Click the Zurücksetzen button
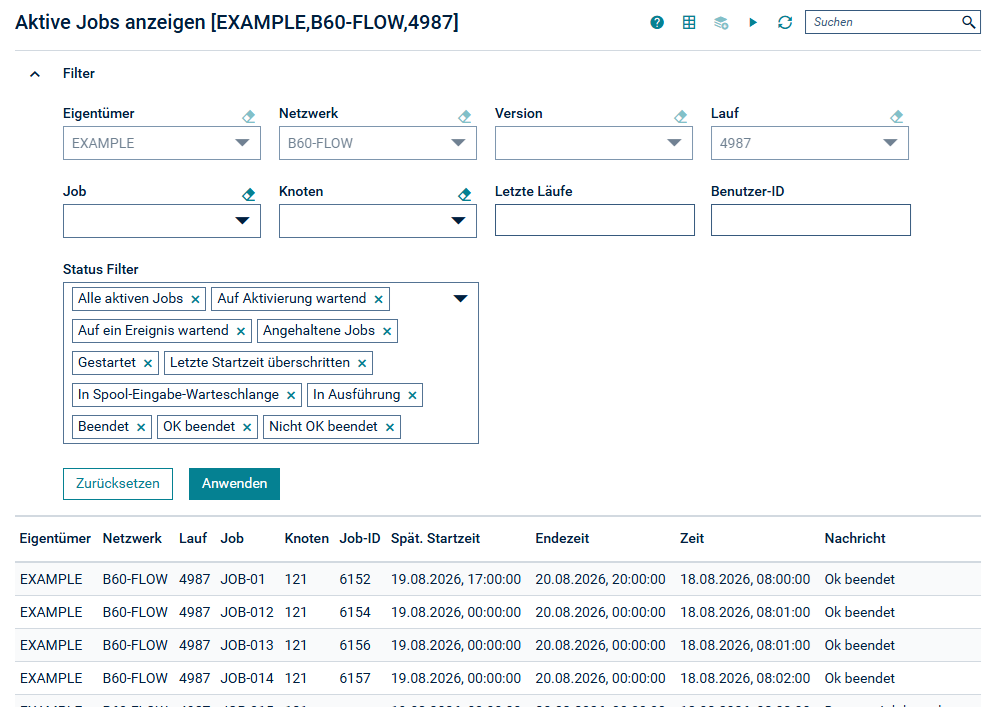Screen dimensions: 998x707 pyautogui.click(x=118, y=484)
